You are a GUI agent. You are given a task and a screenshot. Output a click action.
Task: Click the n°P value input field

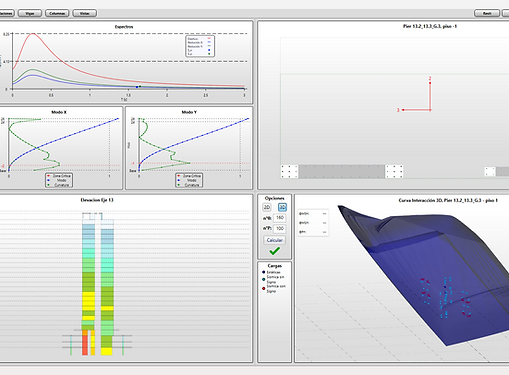279,229
